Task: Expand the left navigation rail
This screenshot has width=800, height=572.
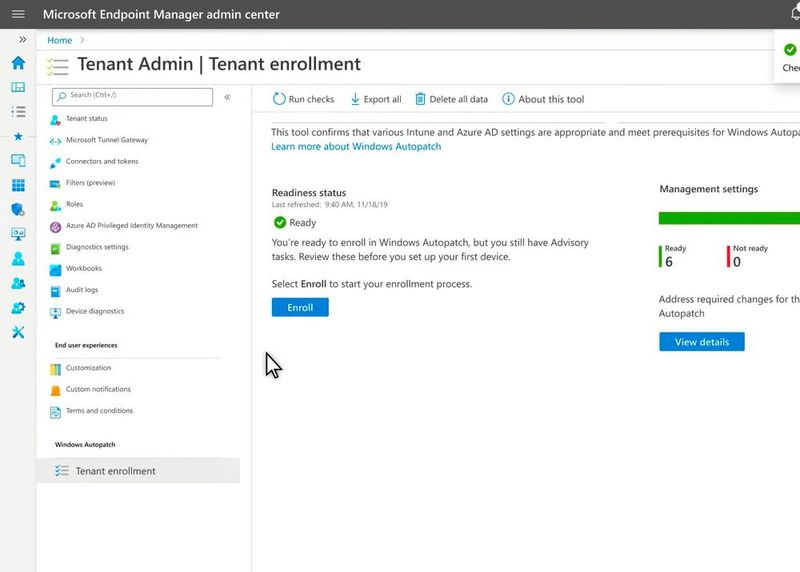Action: point(22,40)
